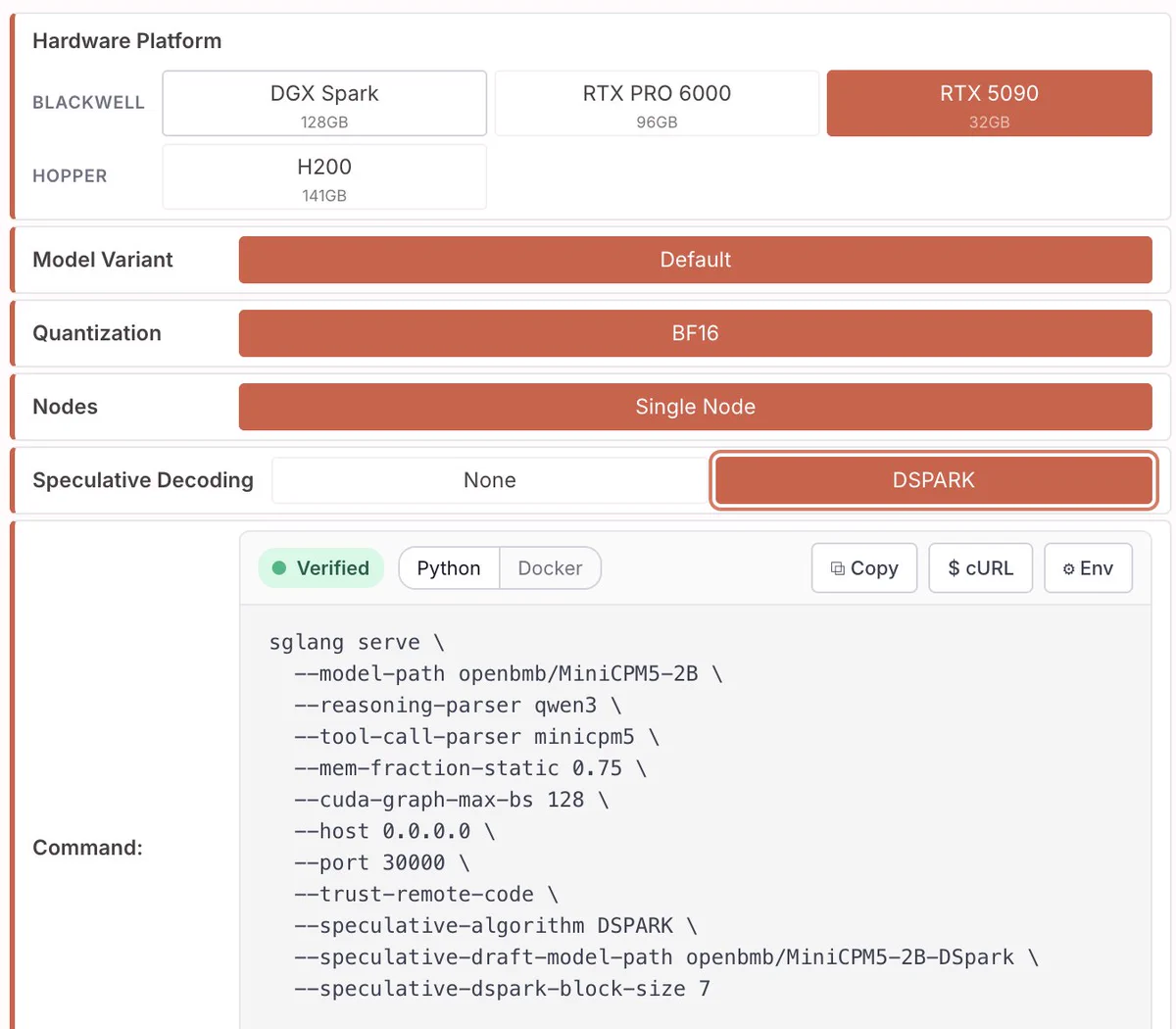Set speculative decoding to None
The height and width of the screenshot is (1029, 1176).
coord(490,480)
